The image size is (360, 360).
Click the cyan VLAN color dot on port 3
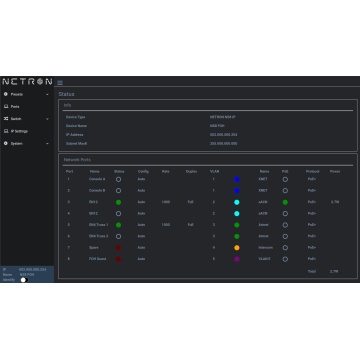click(x=237, y=202)
